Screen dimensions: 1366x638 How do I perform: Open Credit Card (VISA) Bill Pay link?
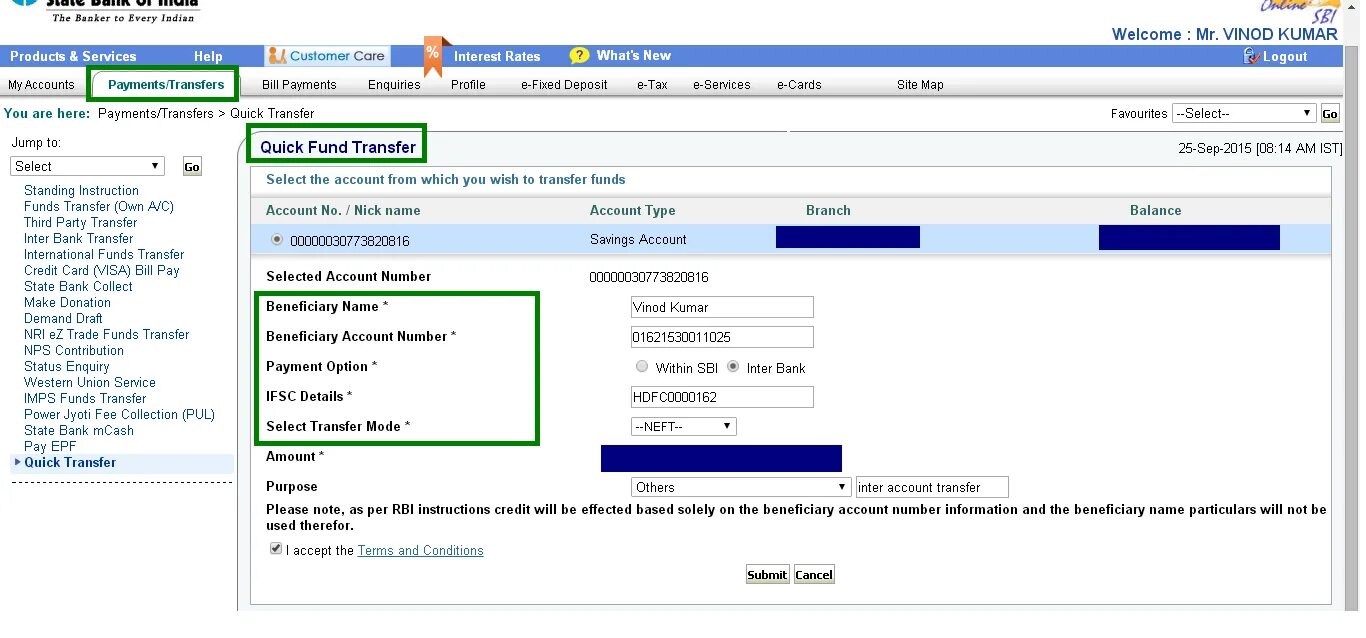(x=102, y=270)
